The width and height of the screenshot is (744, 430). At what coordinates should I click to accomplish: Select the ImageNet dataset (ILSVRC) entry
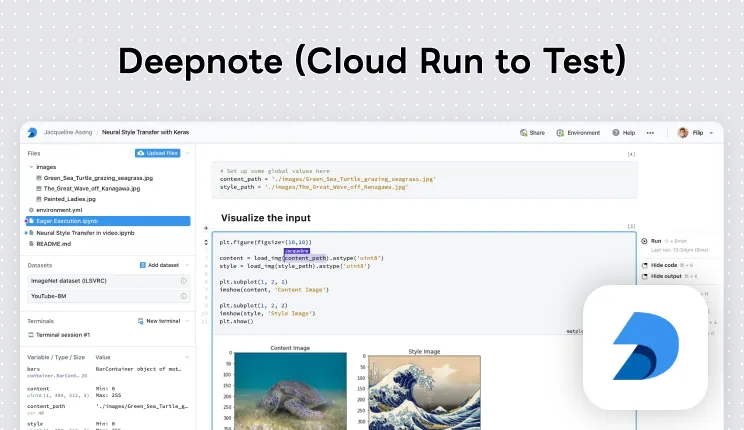tap(109, 281)
